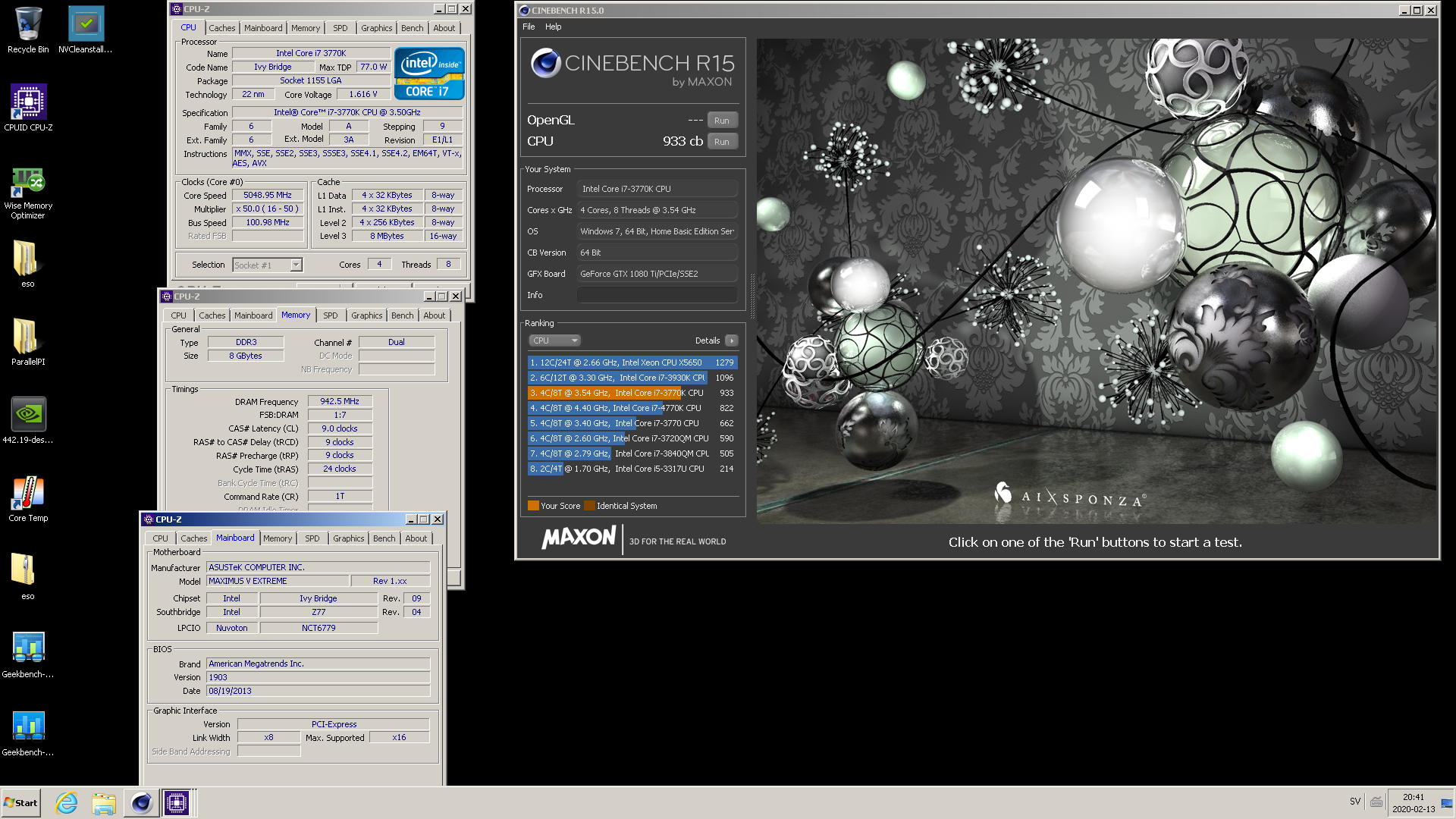Select ranking row Xeon X5650 1279
The height and width of the screenshot is (819, 1456).
(x=632, y=362)
